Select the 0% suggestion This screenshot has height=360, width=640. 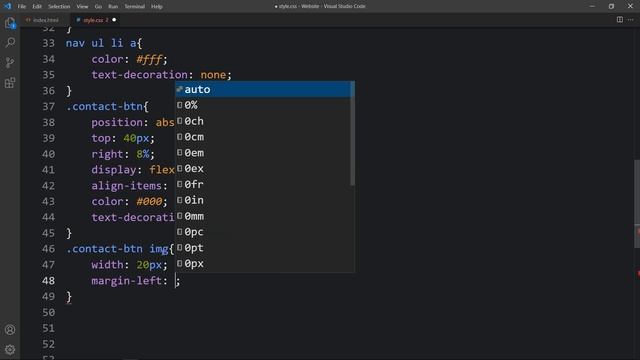(263, 105)
